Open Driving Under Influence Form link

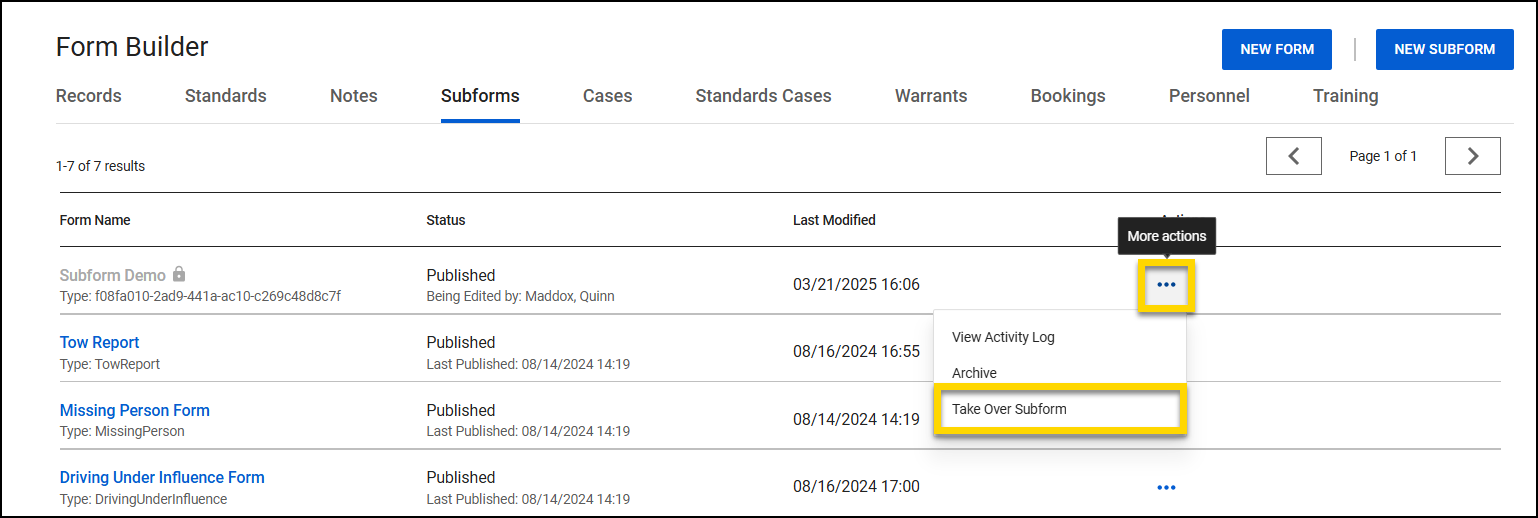coord(162,477)
